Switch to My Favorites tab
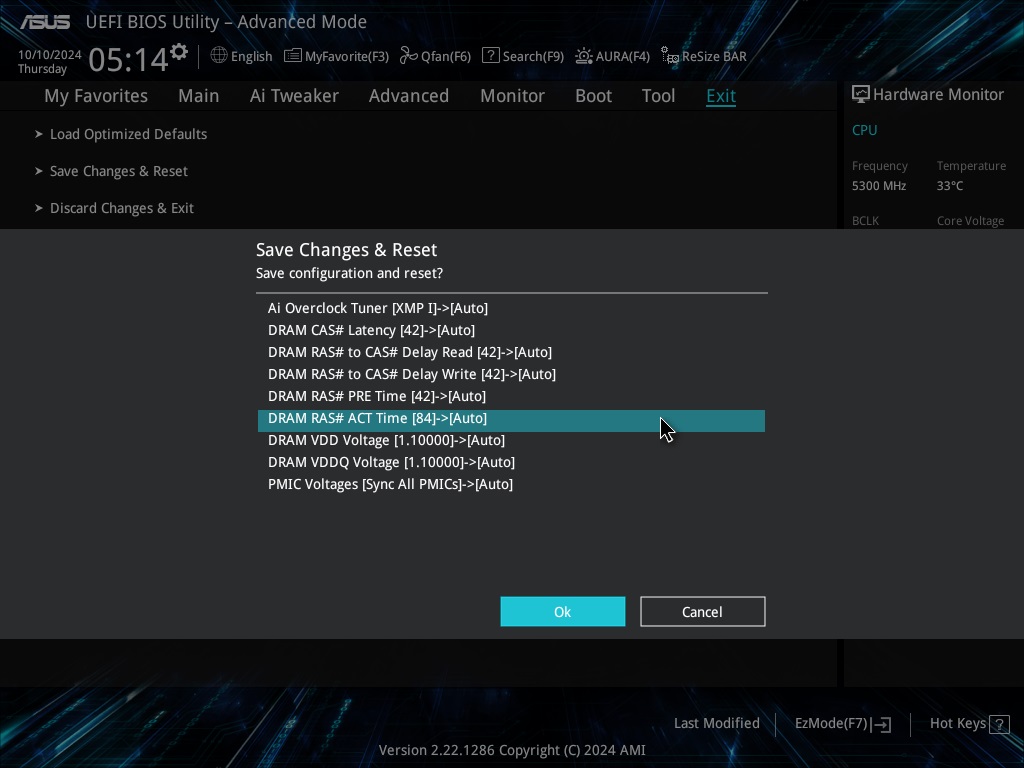This screenshot has height=768, width=1024. coord(96,96)
